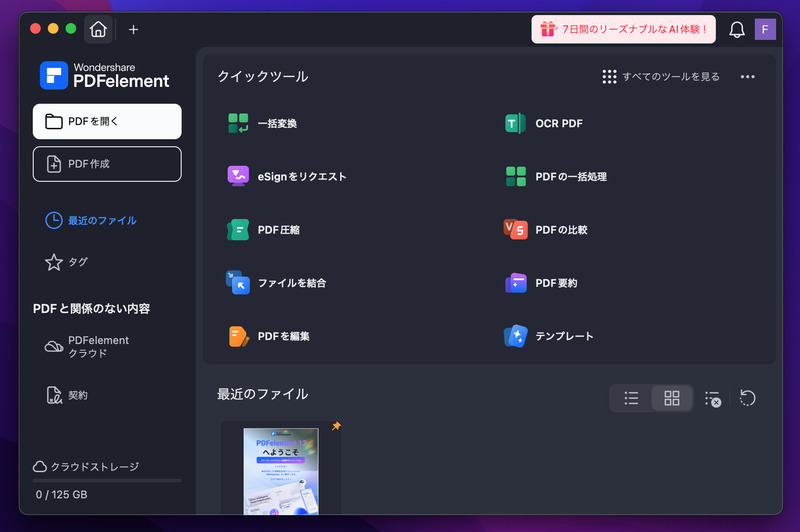This screenshot has height=532, width=800.
Task: Click the clear recent files list icon
Action: point(713,399)
